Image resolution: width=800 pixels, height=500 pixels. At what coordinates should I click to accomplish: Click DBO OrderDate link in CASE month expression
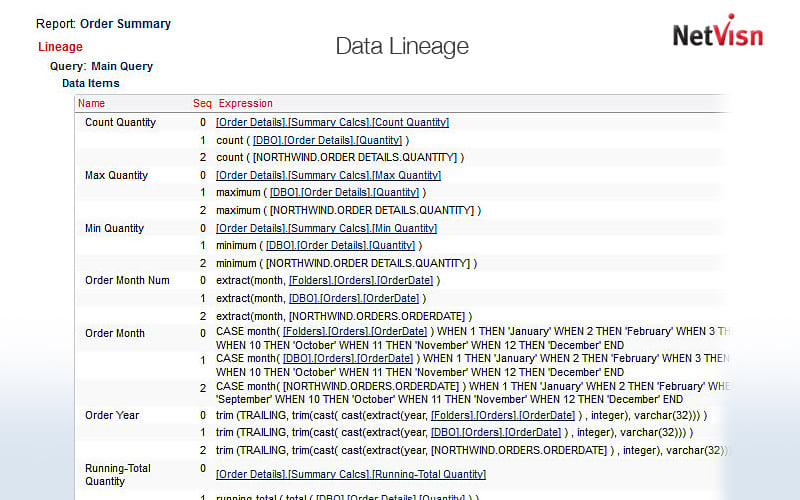tap(348, 358)
